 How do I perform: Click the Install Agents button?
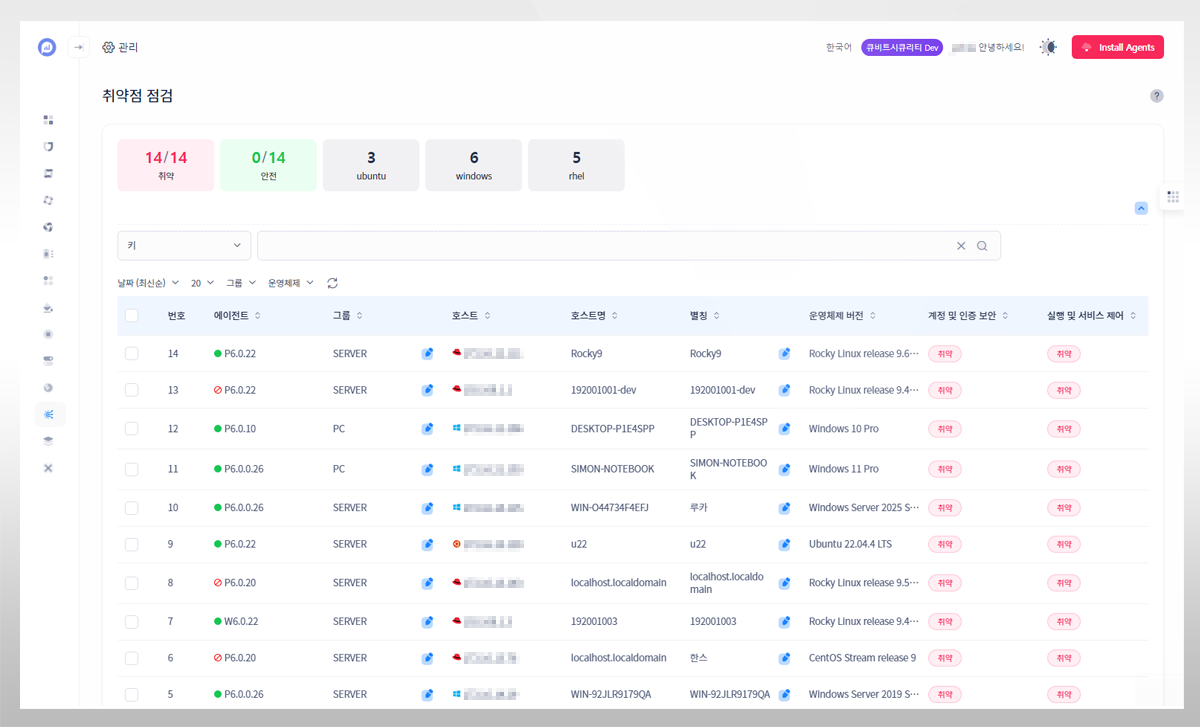tap(1117, 47)
